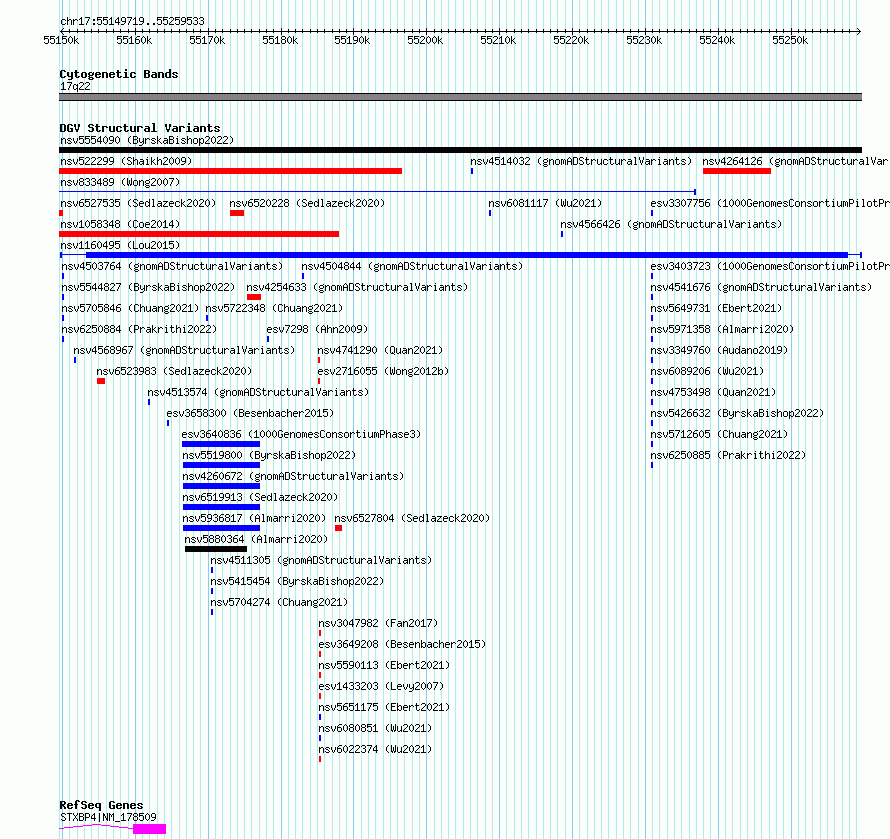Open the nsv833489 (Wong2007) variant label
The height and width of the screenshot is (839, 890).
(x=120, y=182)
